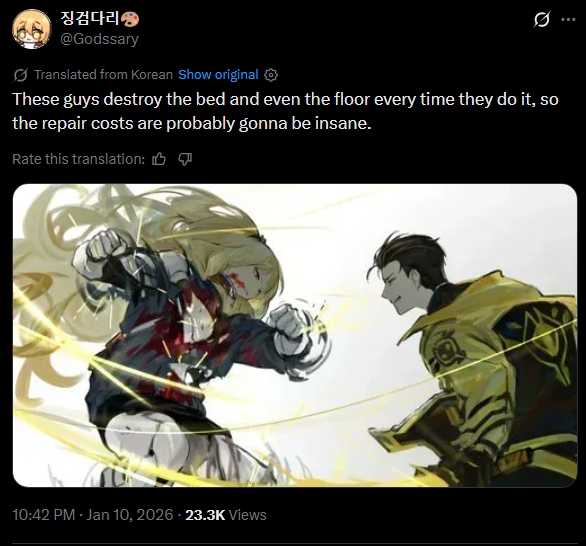Click the 10:42 PM Jan 10, 2026 timestamp
This screenshot has height=546, width=586.
(93, 515)
